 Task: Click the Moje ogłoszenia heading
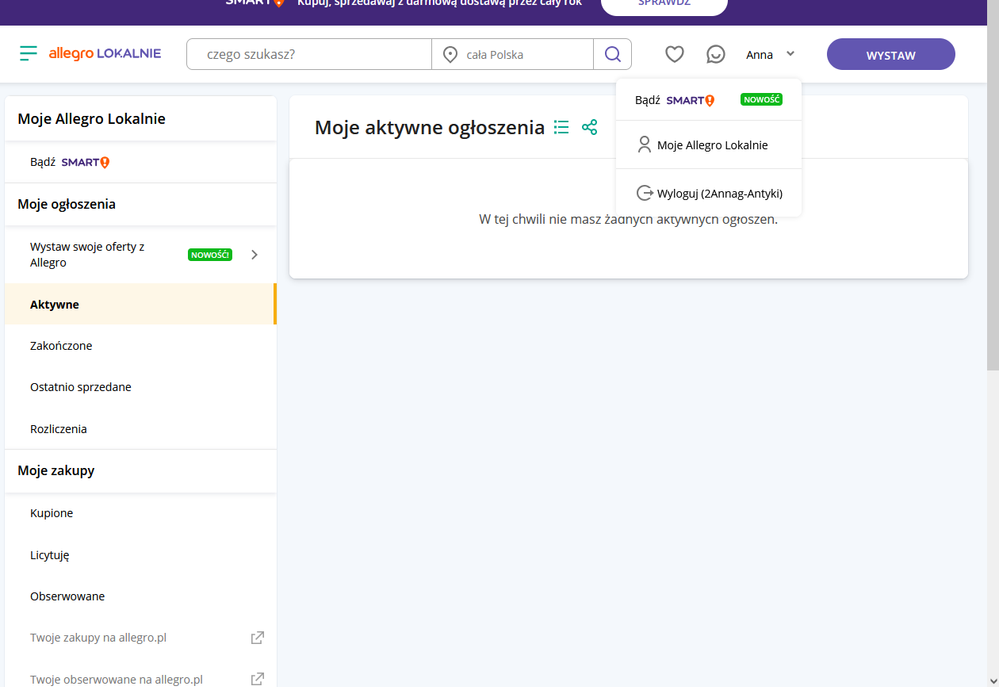tap(66, 204)
